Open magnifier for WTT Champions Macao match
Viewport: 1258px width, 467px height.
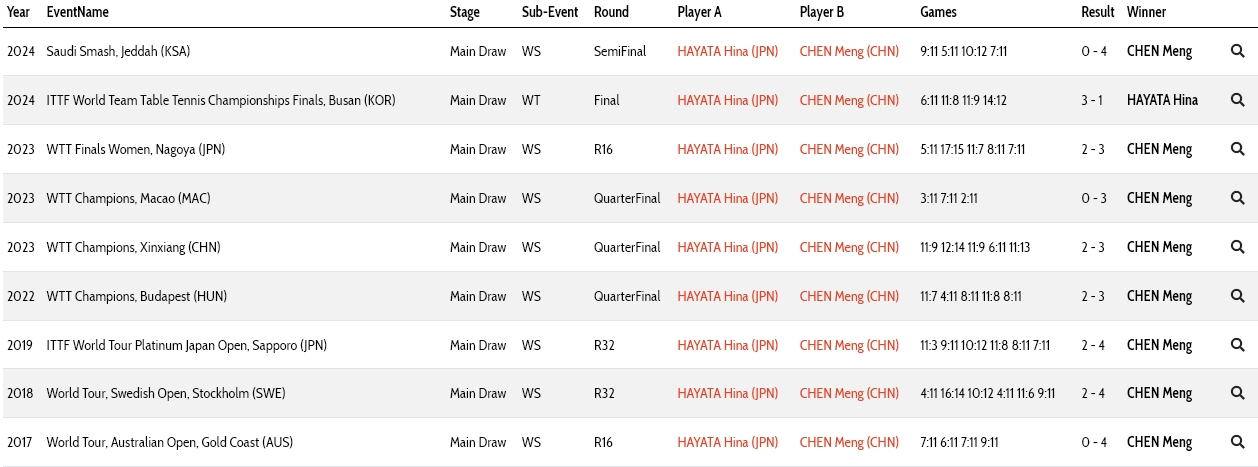pyautogui.click(x=1237, y=198)
